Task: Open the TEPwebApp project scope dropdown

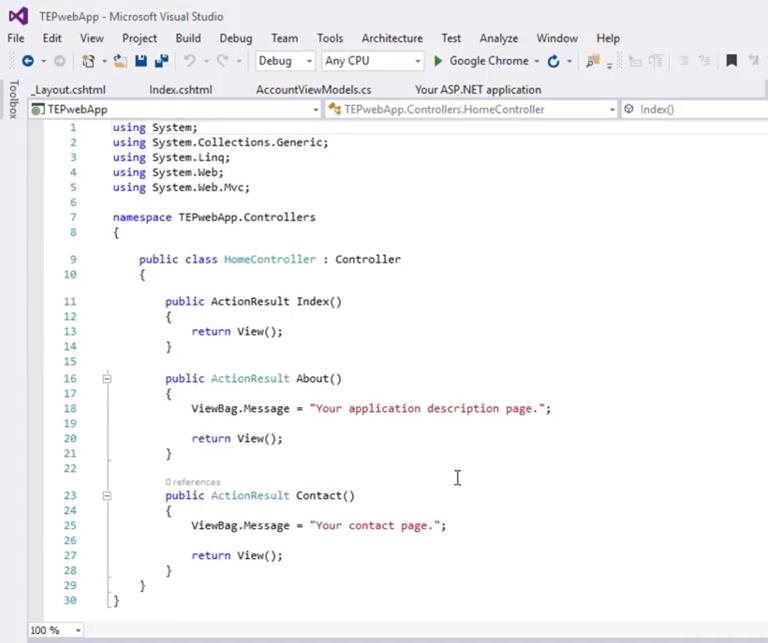Action: pyautogui.click(x=175, y=109)
